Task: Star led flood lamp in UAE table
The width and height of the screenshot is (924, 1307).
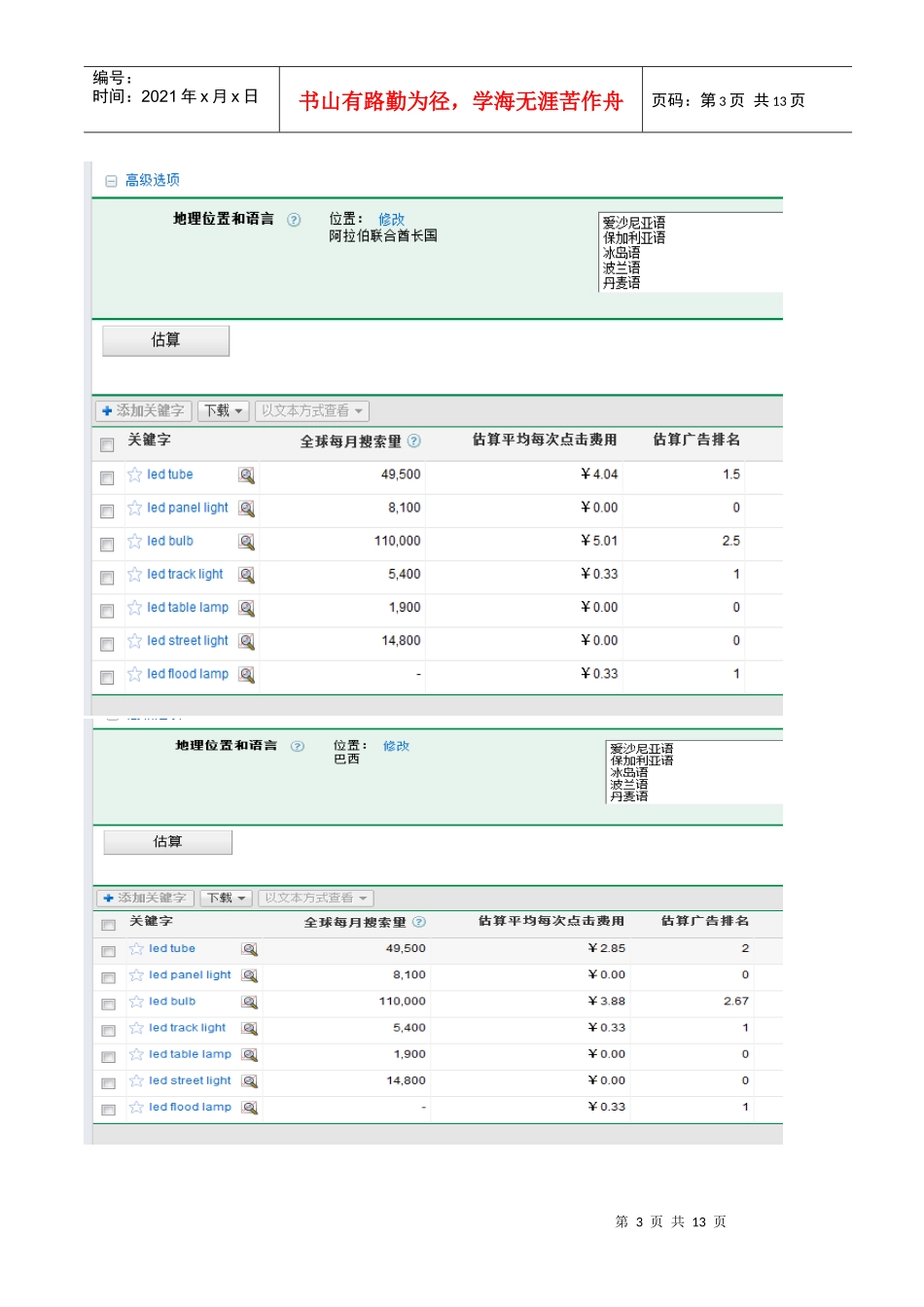Action: pos(135,674)
